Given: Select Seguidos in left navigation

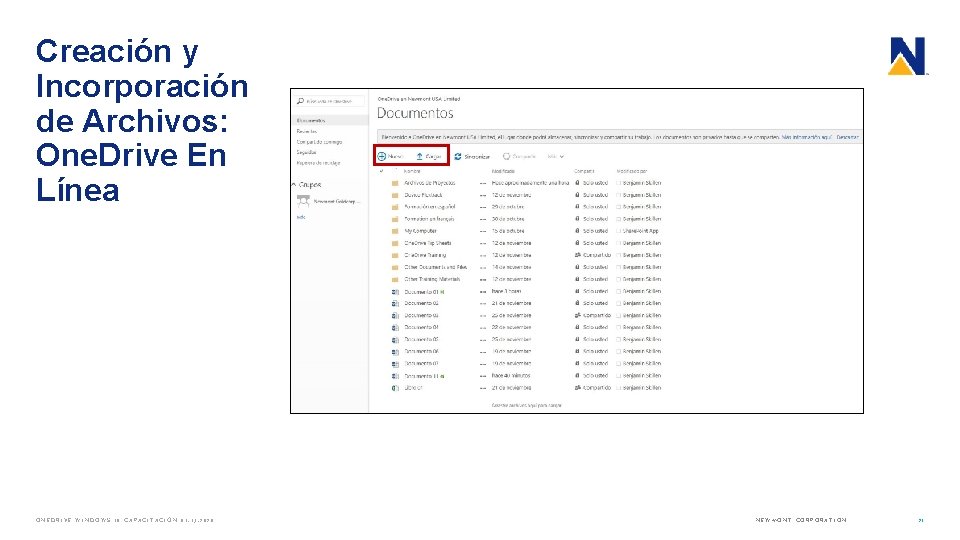Looking at the screenshot, I should click(x=307, y=152).
